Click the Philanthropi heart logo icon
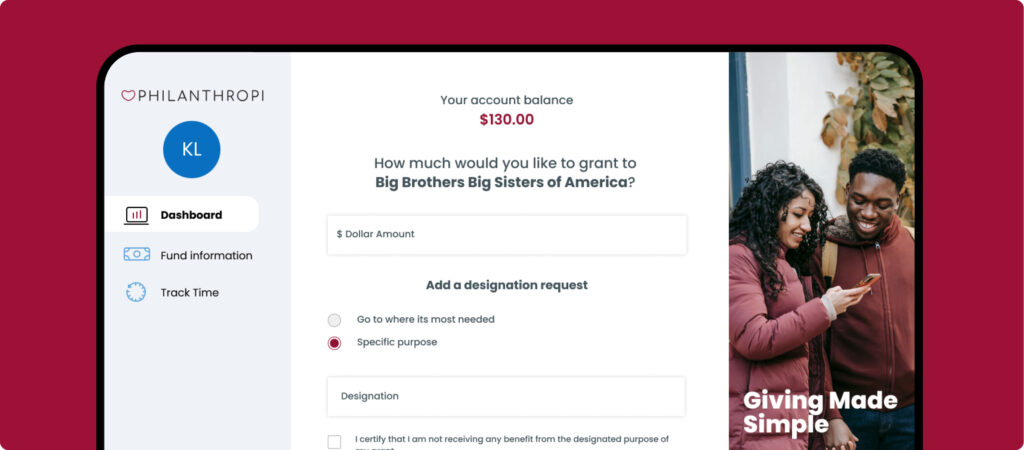The width and height of the screenshot is (1024, 450). (128, 96)
